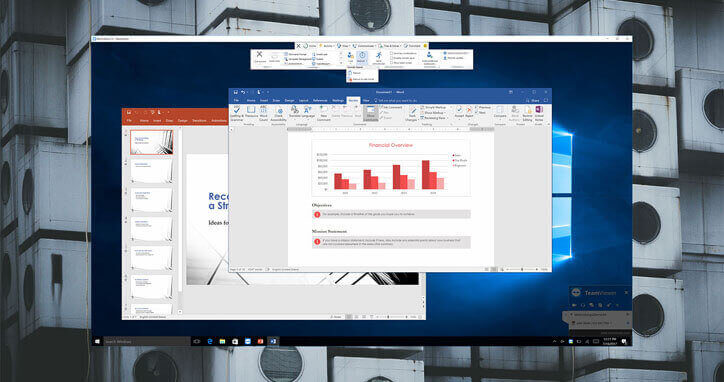Toggle the middle checkbox in TeamViewer toolbar
This screenshot has width=724, height=382.
pyautogui.click(x=392, y=58)
